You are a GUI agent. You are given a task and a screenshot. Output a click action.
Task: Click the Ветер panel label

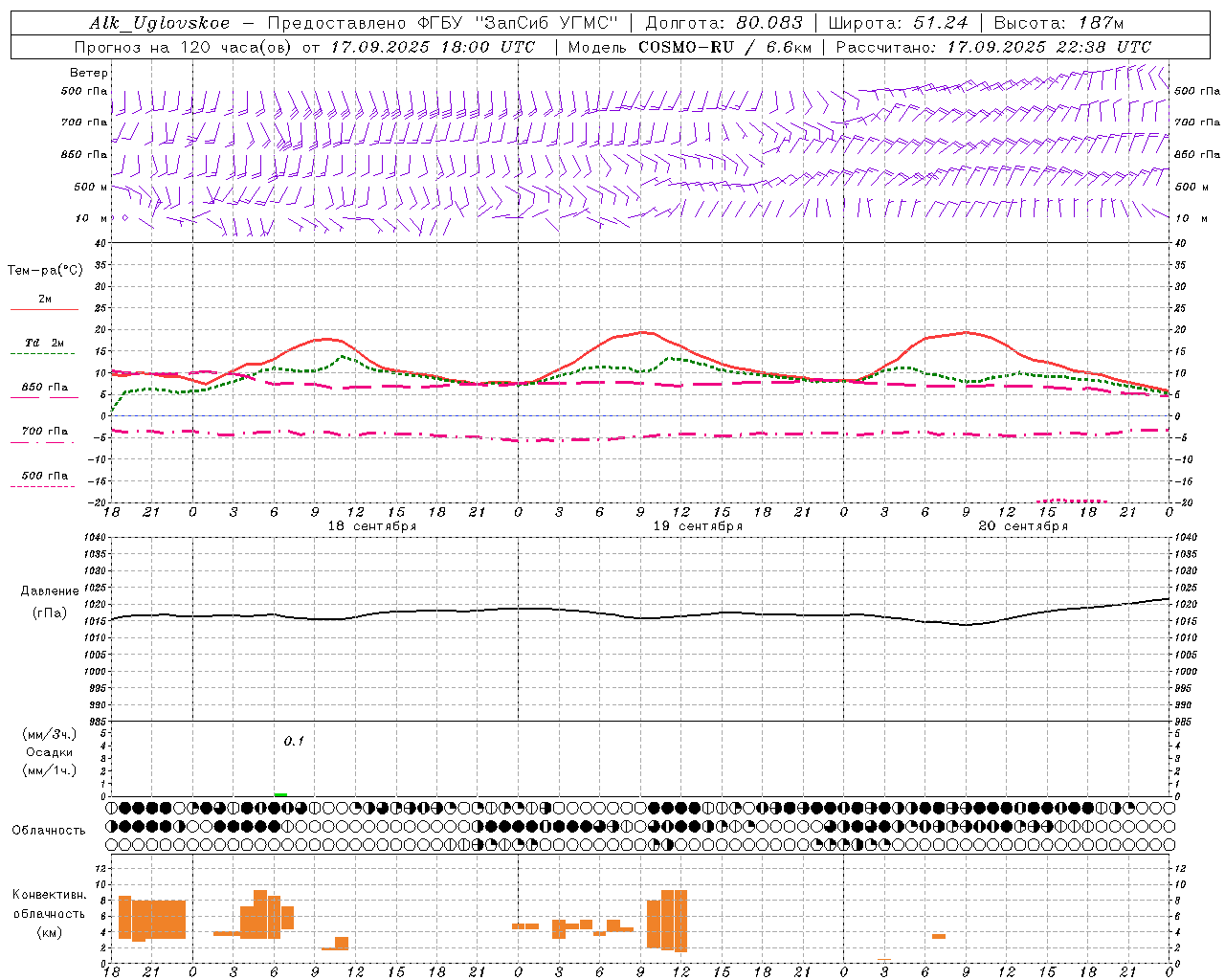(x=89, y=73)
